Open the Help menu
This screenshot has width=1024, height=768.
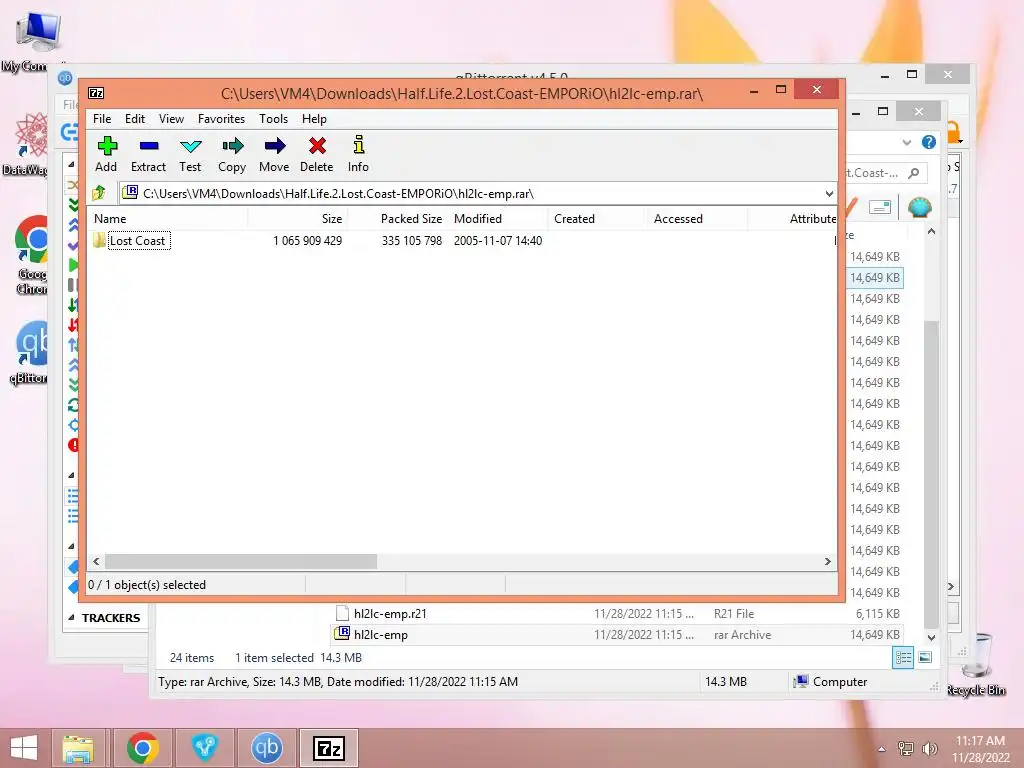(x=314, y=119)
